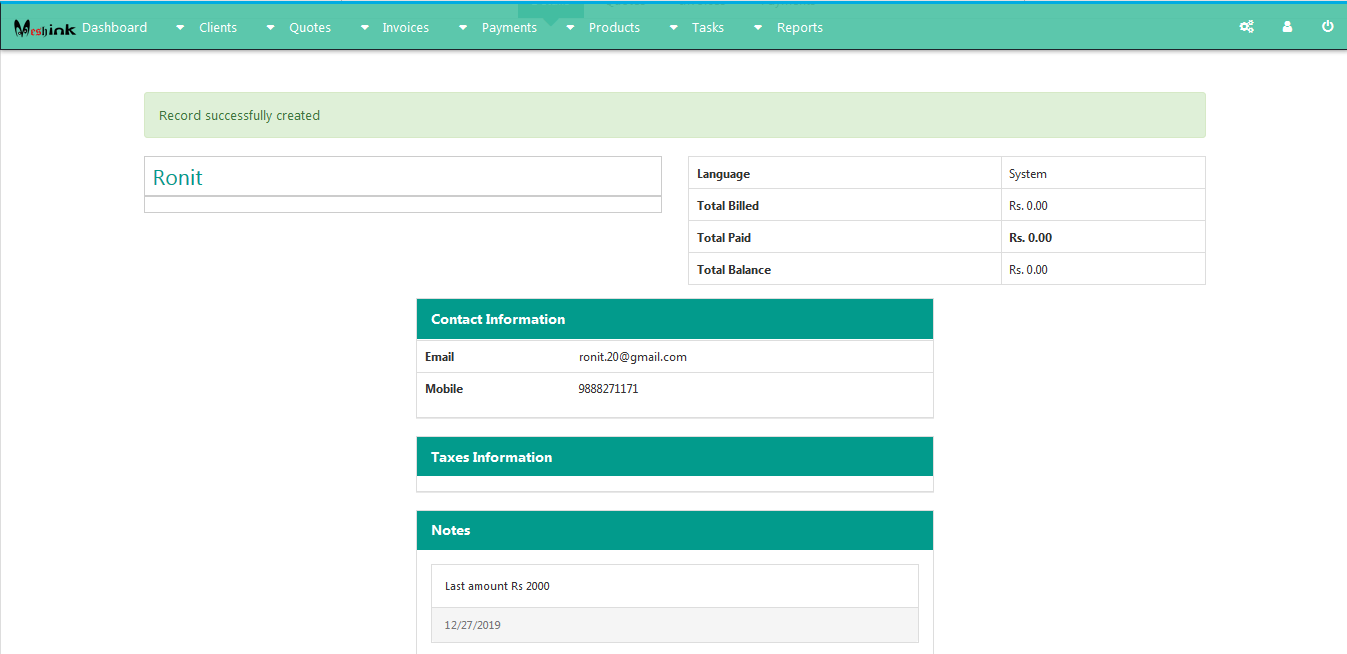Screen dimensions: 1347x654
Task: Click the ronit.20@gmail.com email address
Action: point(633,357)
